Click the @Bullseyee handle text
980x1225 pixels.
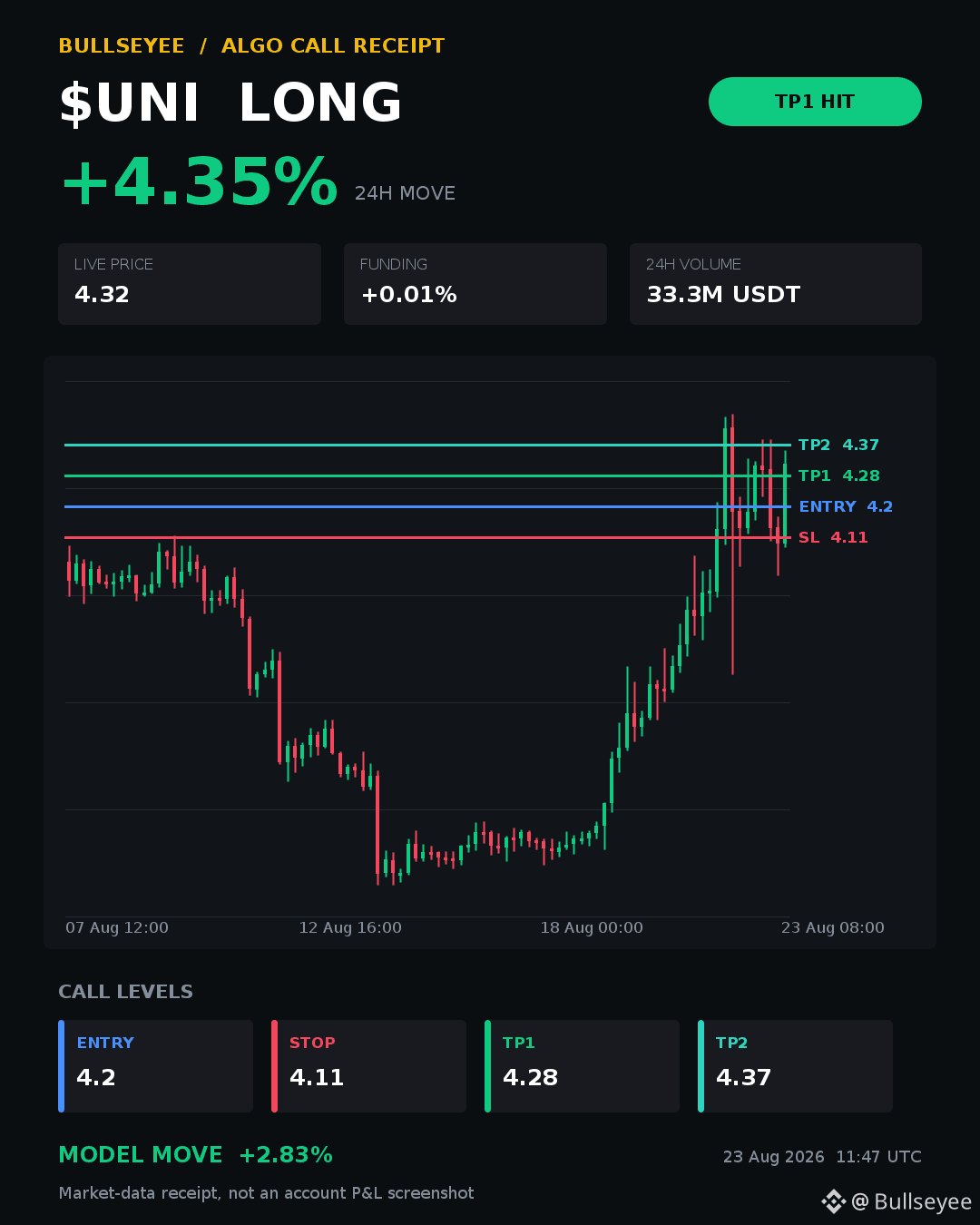911,1201
